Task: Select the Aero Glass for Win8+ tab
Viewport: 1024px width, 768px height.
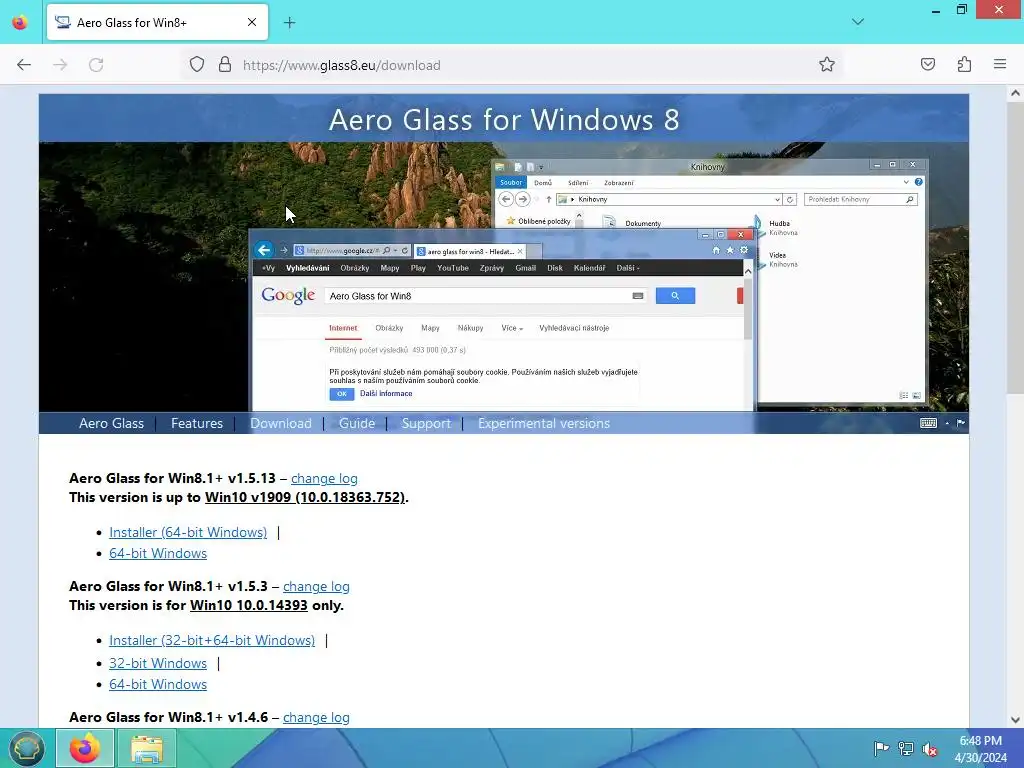Action: pos(157,22)
